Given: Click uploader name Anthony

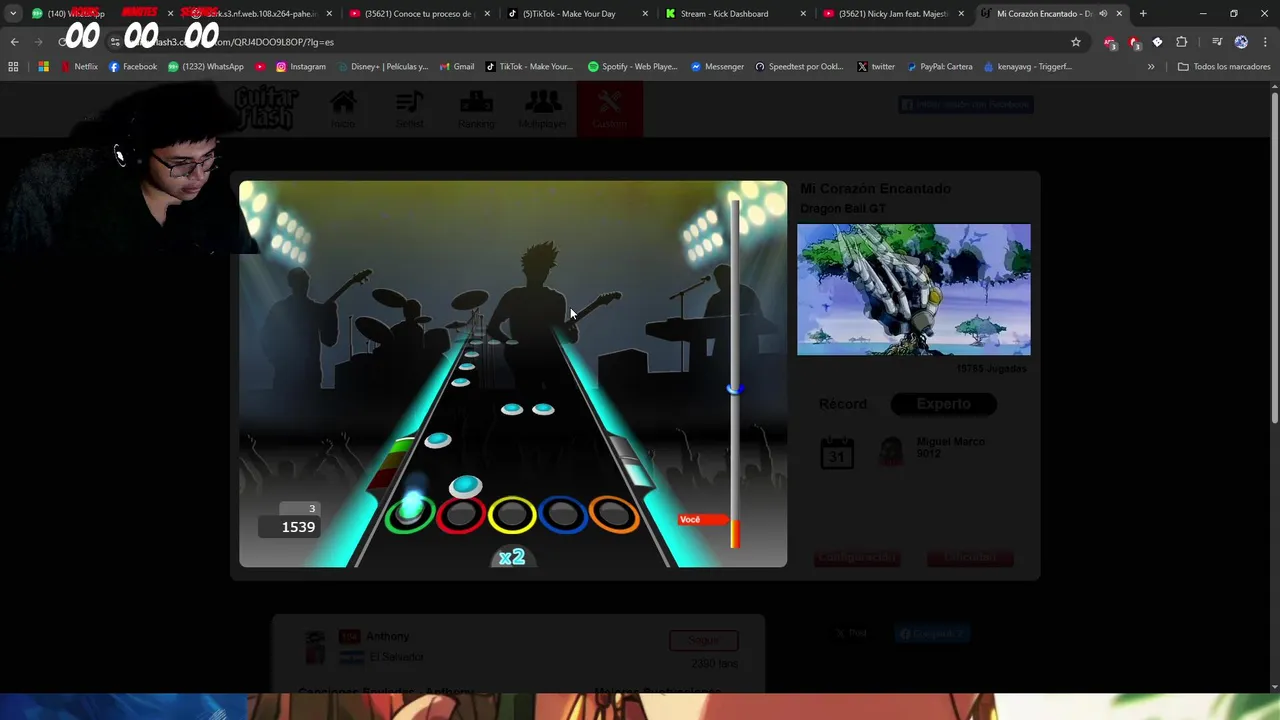Looking at the screenshot, I should (x=387, y=636).
